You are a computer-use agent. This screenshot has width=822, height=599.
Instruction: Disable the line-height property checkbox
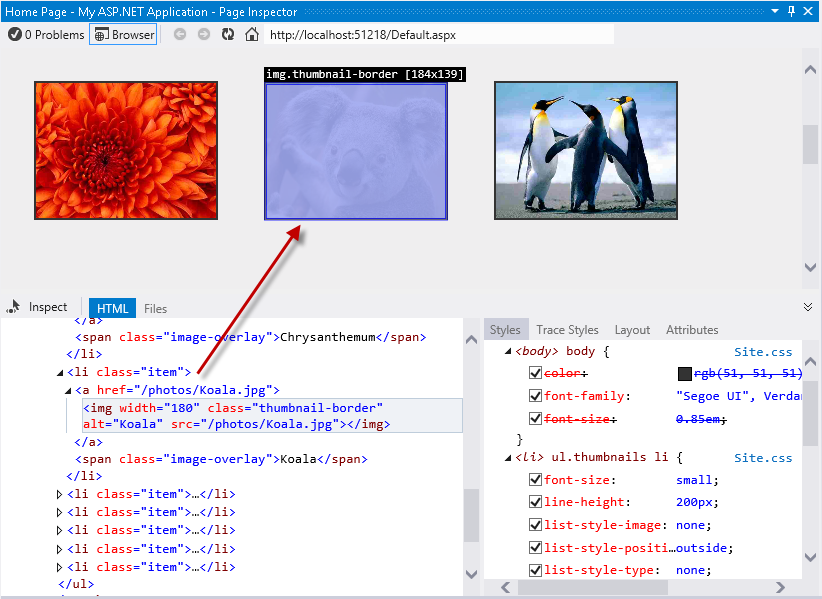[x=536, y=502]
